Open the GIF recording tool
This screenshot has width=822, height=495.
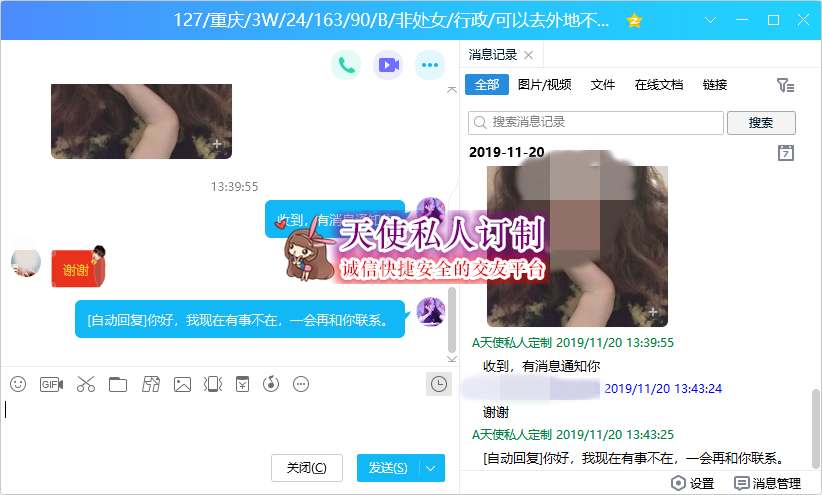click(x=51, y=384)
